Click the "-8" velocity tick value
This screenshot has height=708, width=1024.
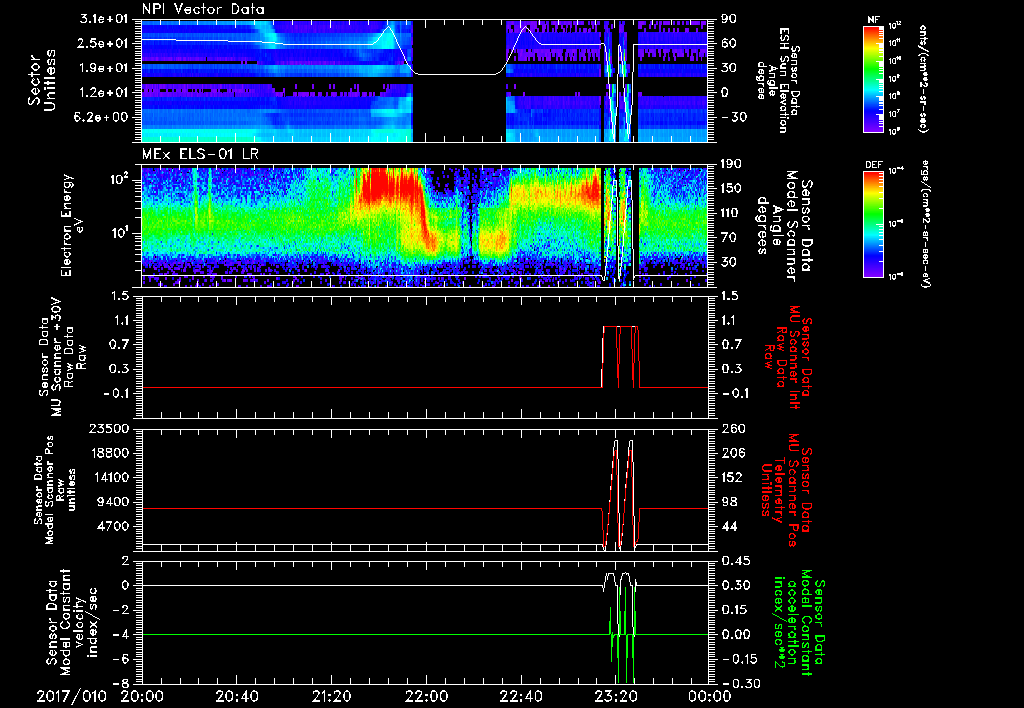121,683
